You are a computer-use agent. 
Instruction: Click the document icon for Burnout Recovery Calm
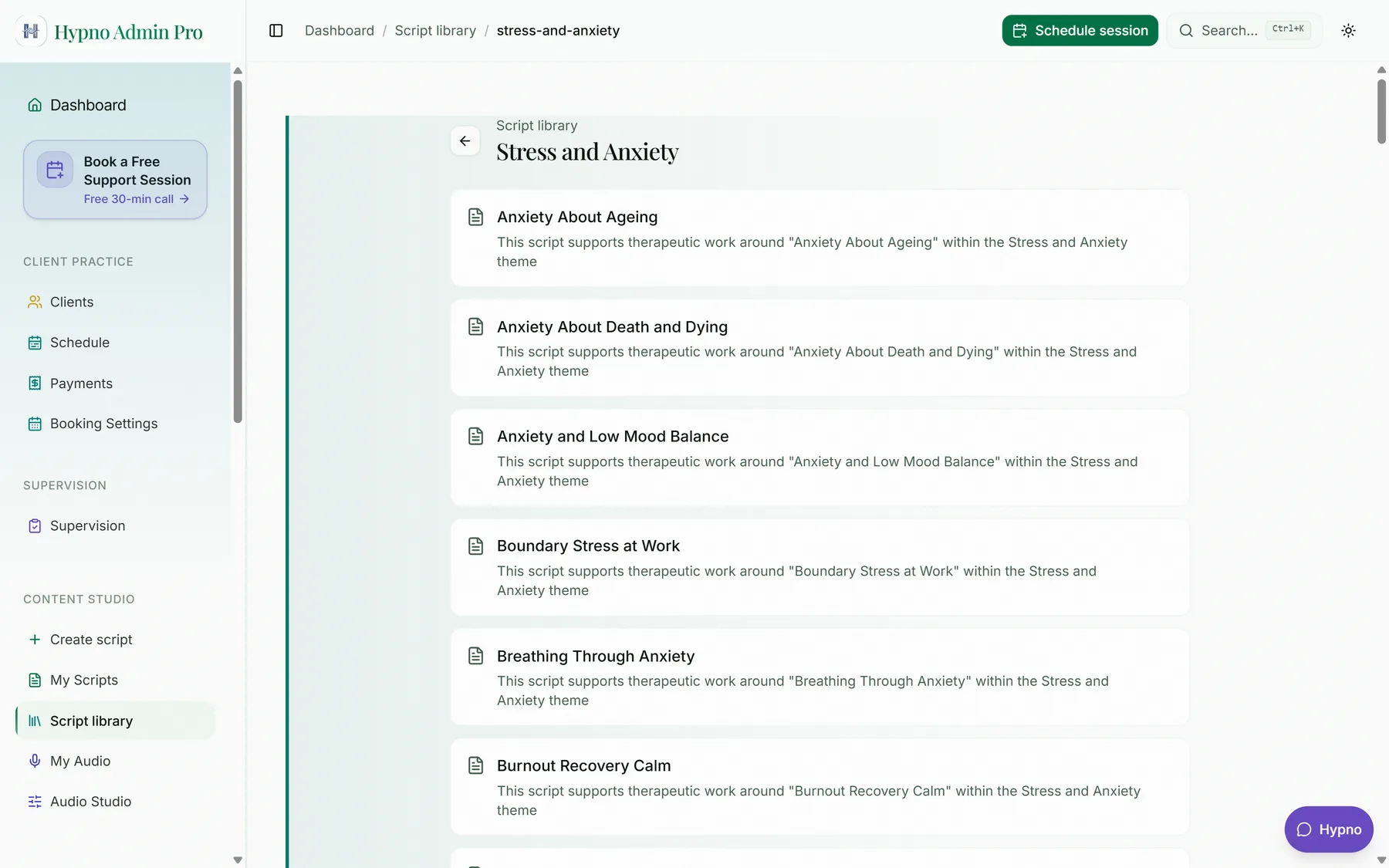(476, 765)
